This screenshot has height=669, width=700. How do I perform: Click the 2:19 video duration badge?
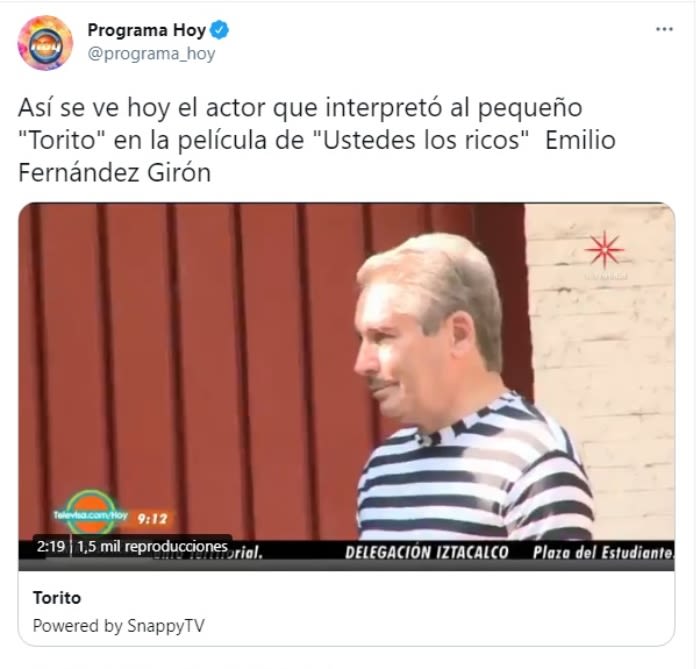point(50,546)
